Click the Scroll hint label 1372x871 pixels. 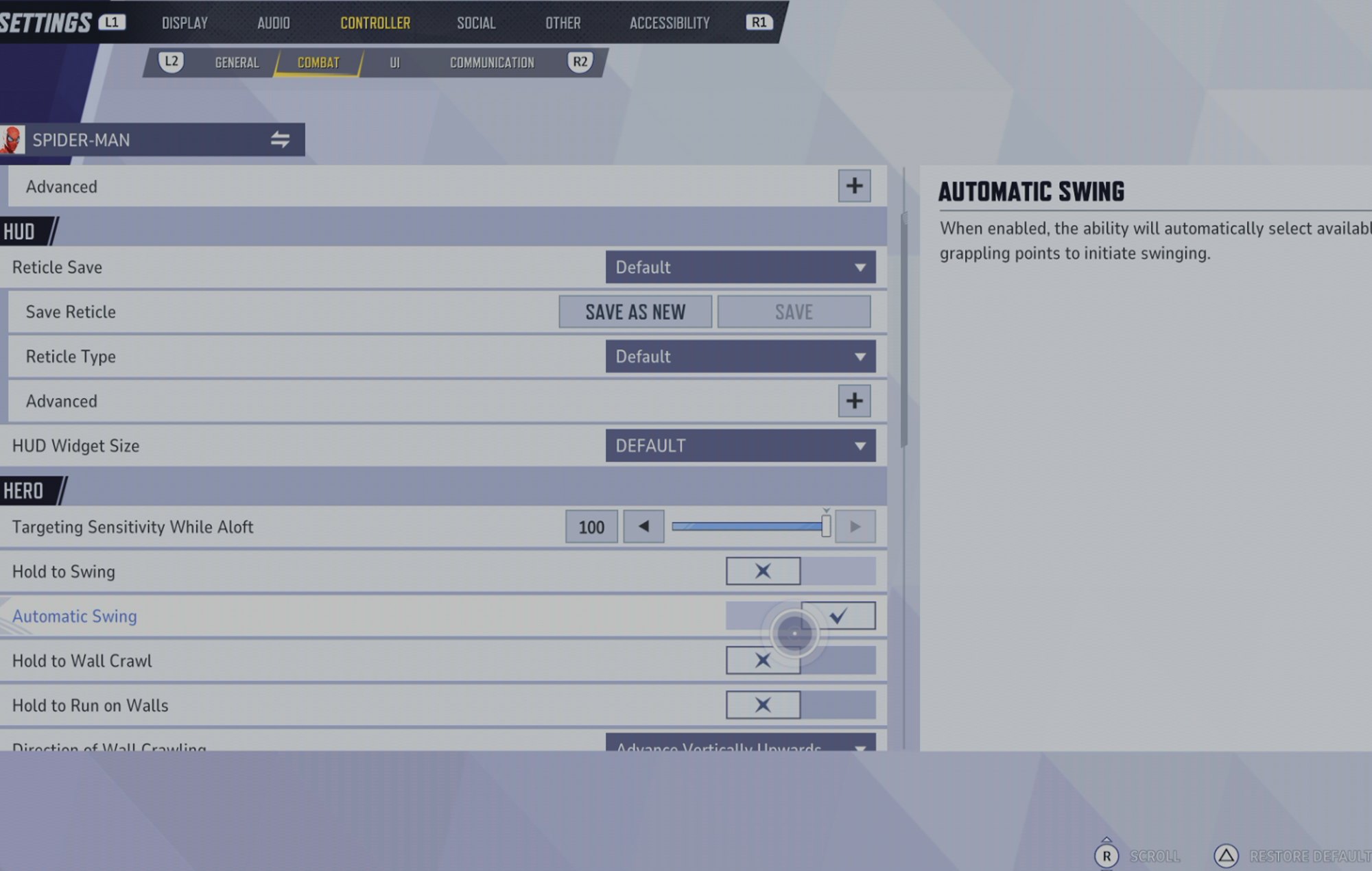1155,856
